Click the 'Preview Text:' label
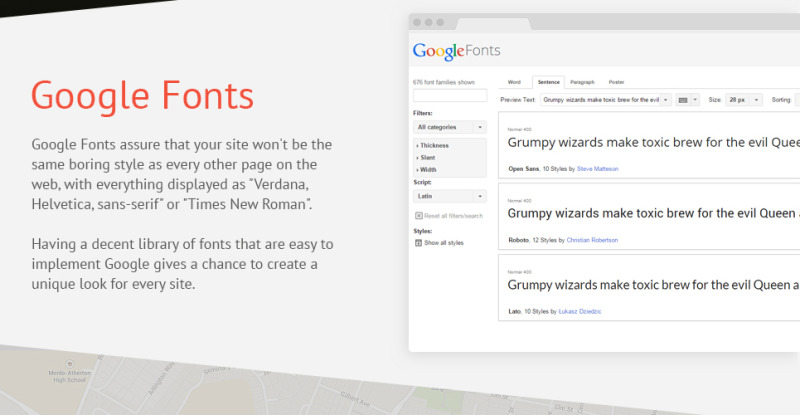This screenshot has width=800, height=415. point(518,100)
